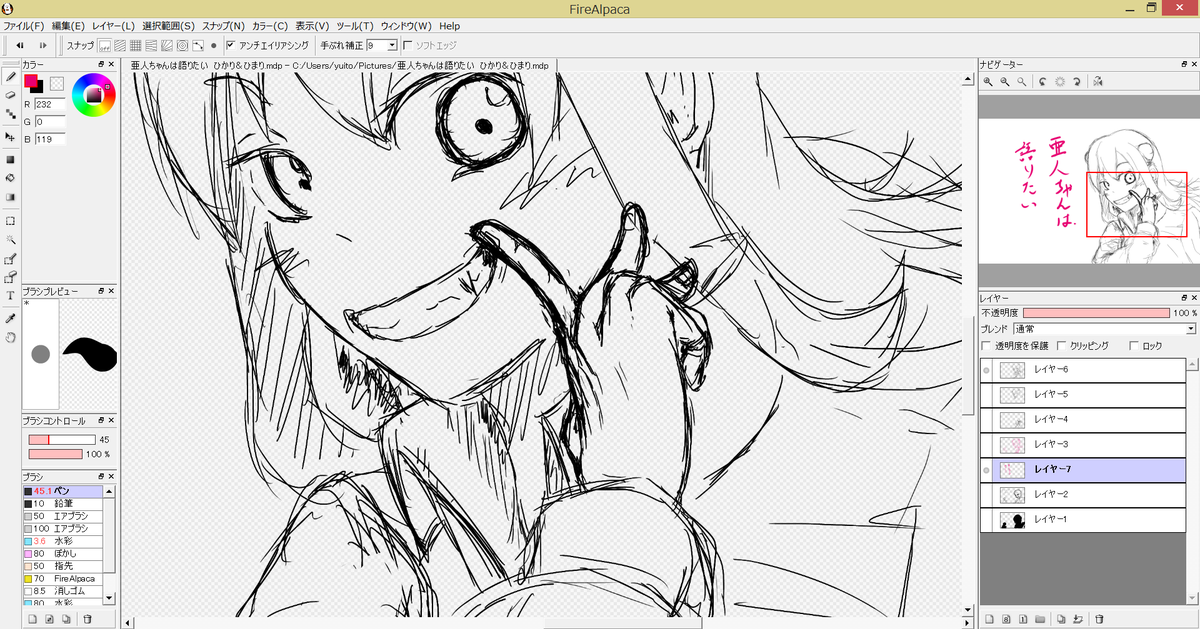Select the Eyedropper tool
The image size is (1200, 629).
pyautogui.click(x=10, y=318)
